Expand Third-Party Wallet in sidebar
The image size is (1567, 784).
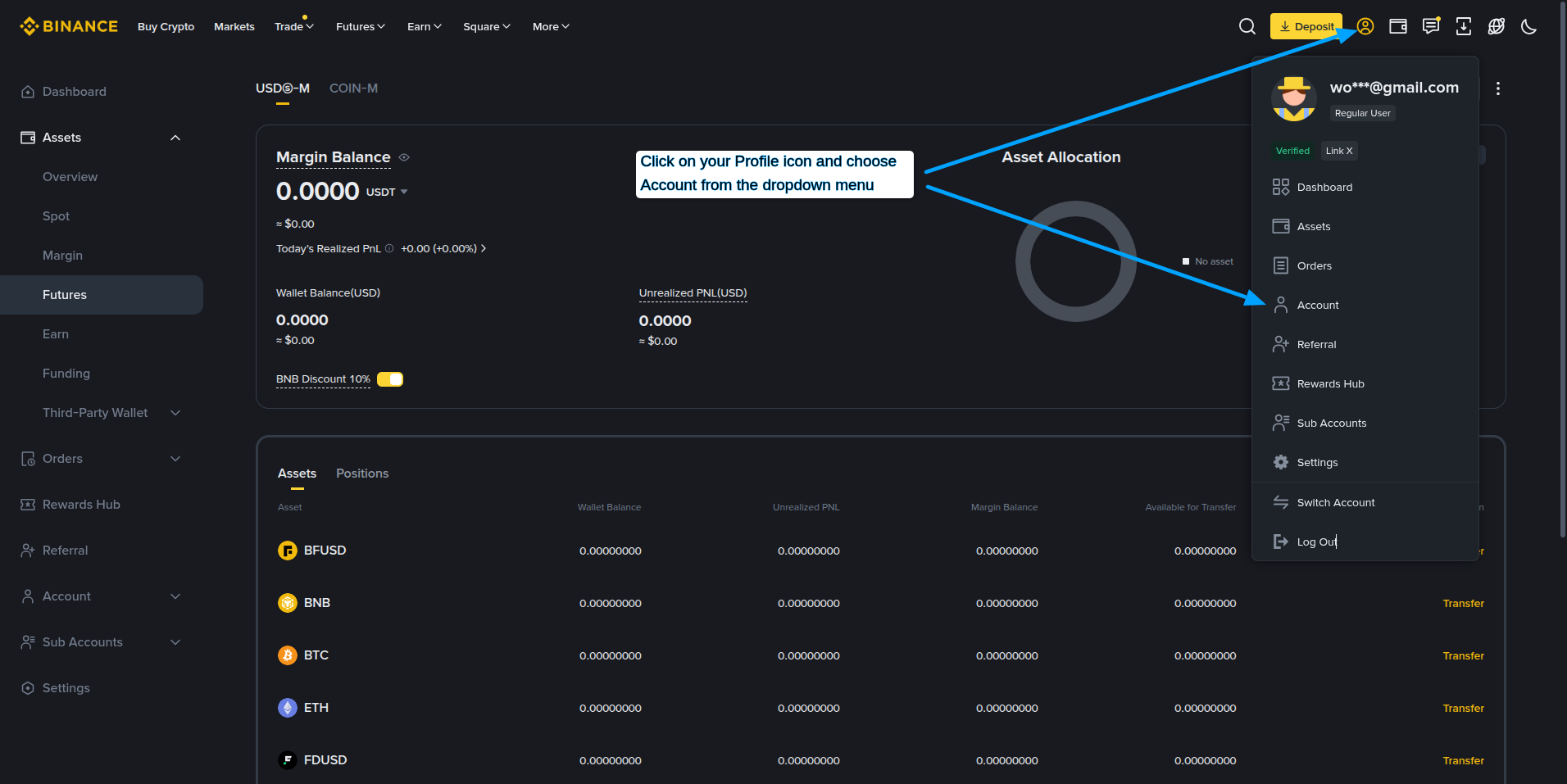[175, 413]
